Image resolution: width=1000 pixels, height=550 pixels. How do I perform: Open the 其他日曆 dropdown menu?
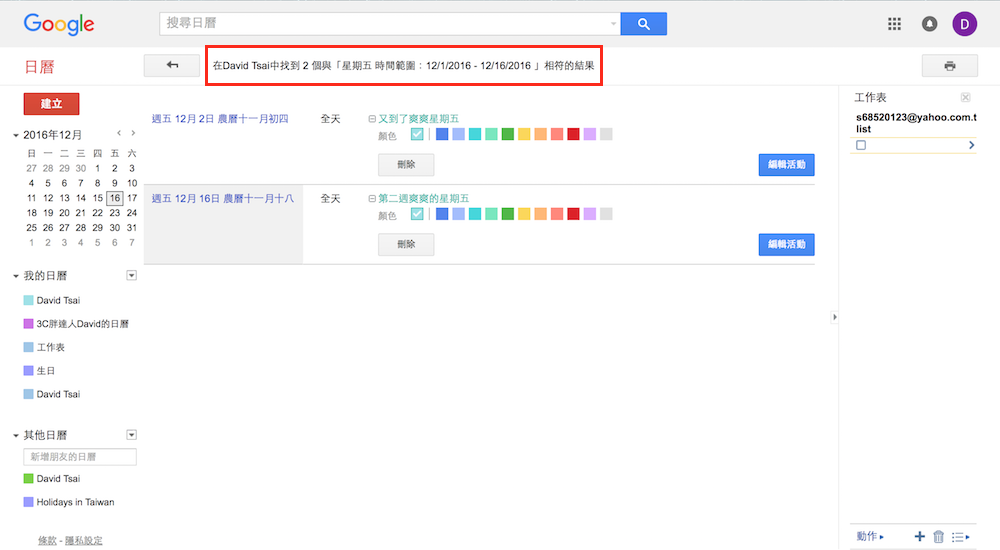point(131,435)
